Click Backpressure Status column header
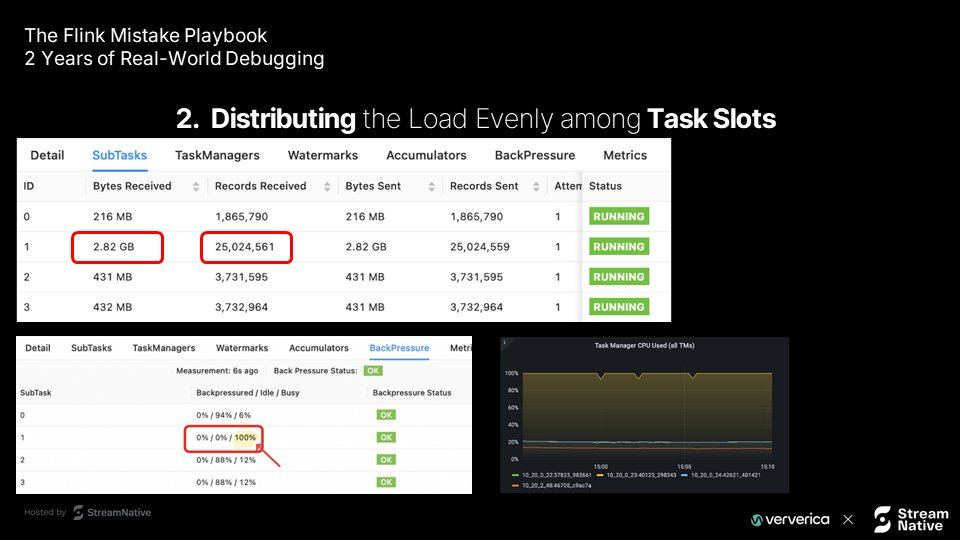Screen dimensions: 960x540 click(x=412, y=393)
